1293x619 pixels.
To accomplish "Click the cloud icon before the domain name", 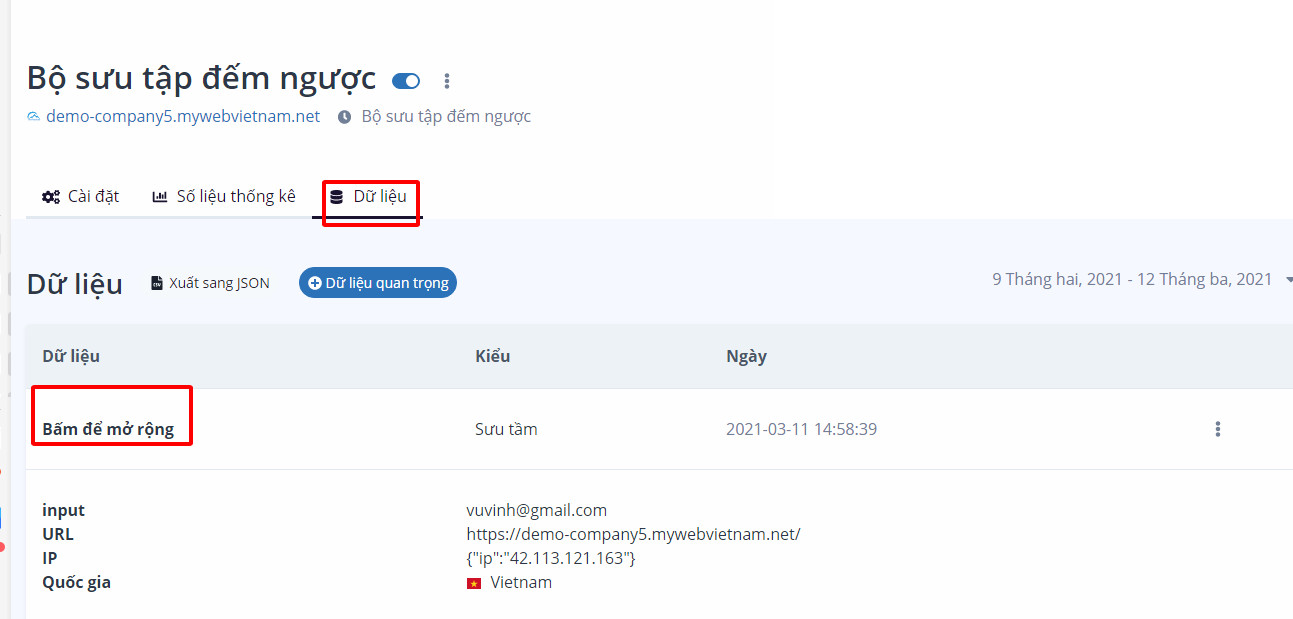I will [34, 116].
